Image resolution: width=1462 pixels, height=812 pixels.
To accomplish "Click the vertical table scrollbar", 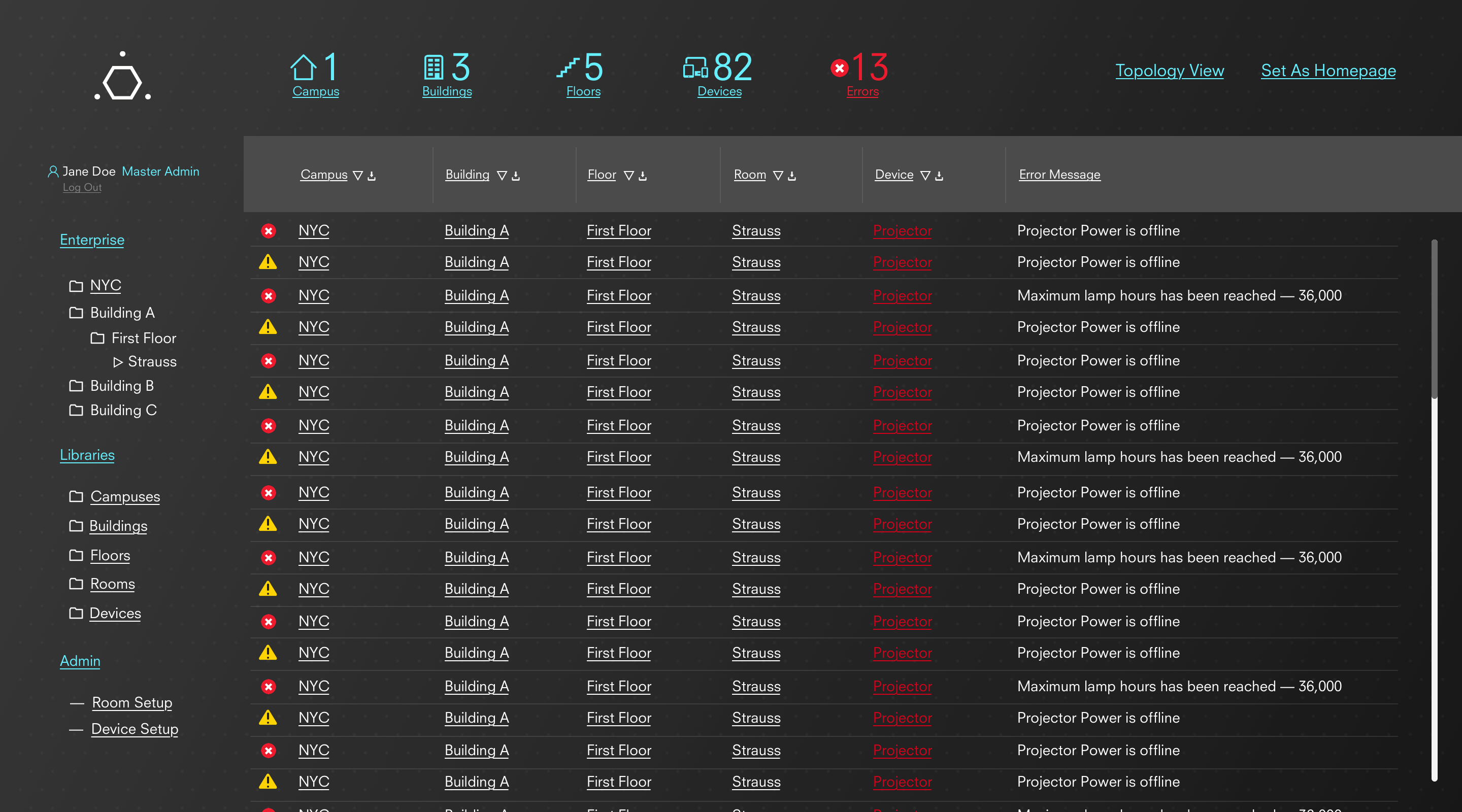I will click(1434, 318).
